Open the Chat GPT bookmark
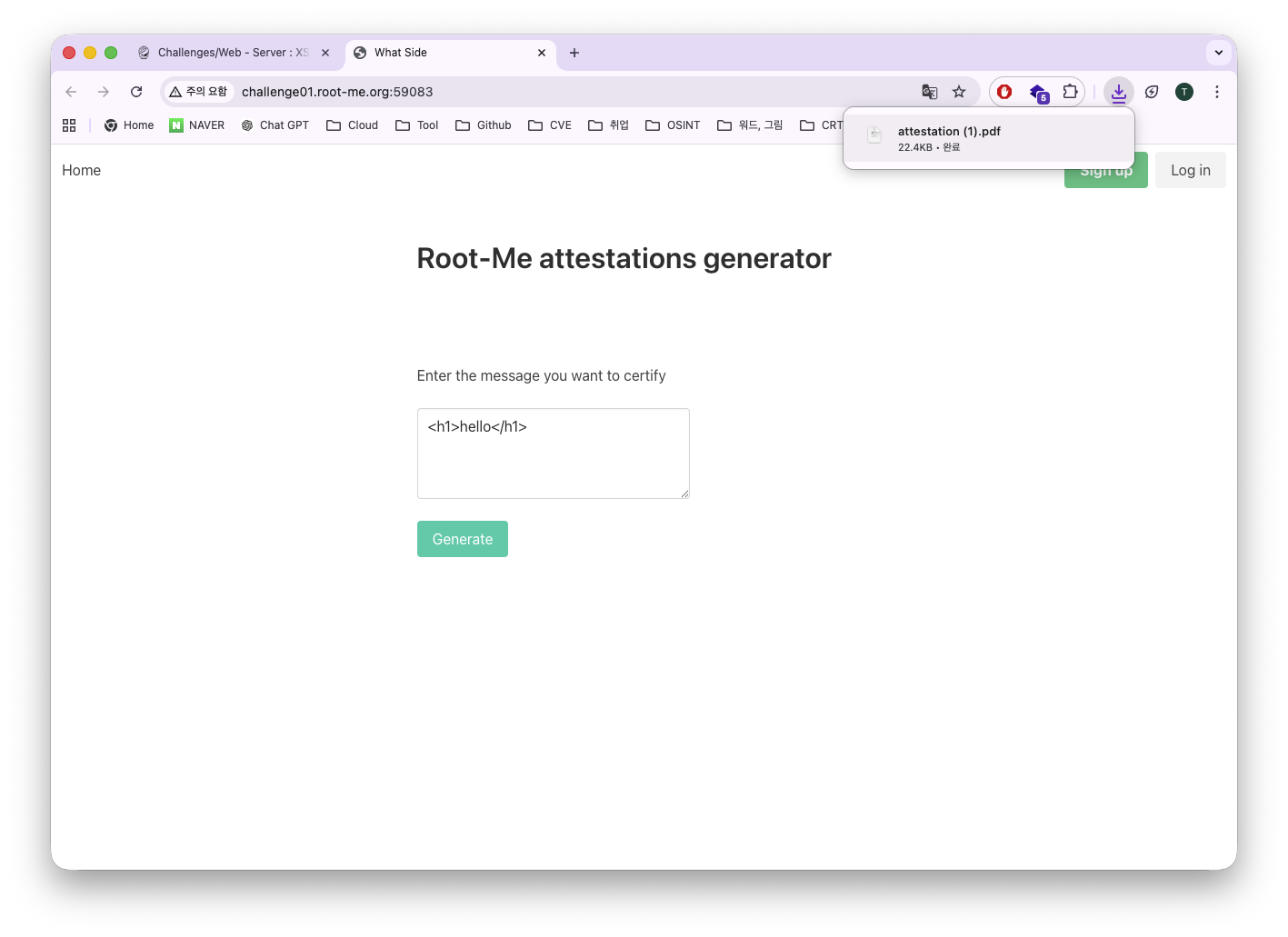Image resolution: width=1288 pixels, height=937 pixels. point(275,125)
